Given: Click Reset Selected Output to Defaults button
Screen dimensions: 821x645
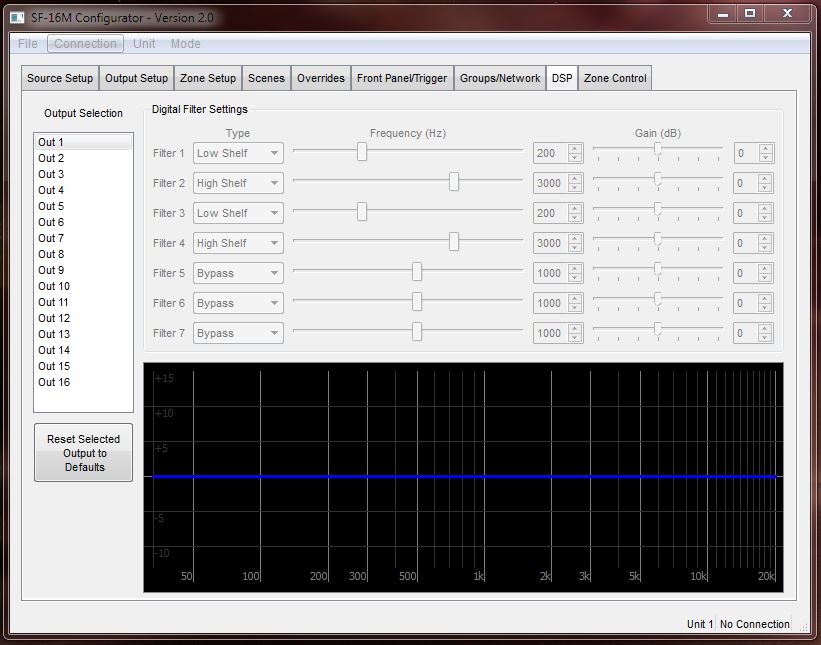Looking at the screenshot, I should [83, 453].
